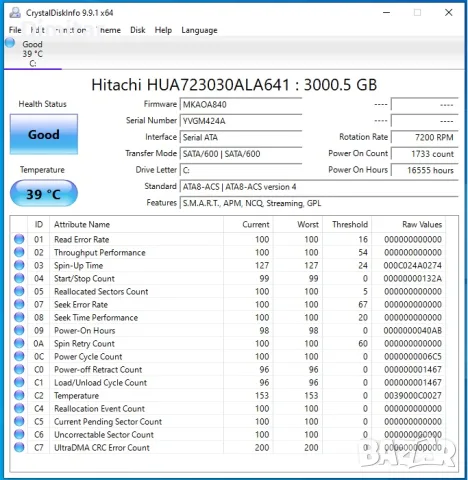The image size is (468, 480).
Task: Click the Interface field Serial ATA
Action: 241,137
